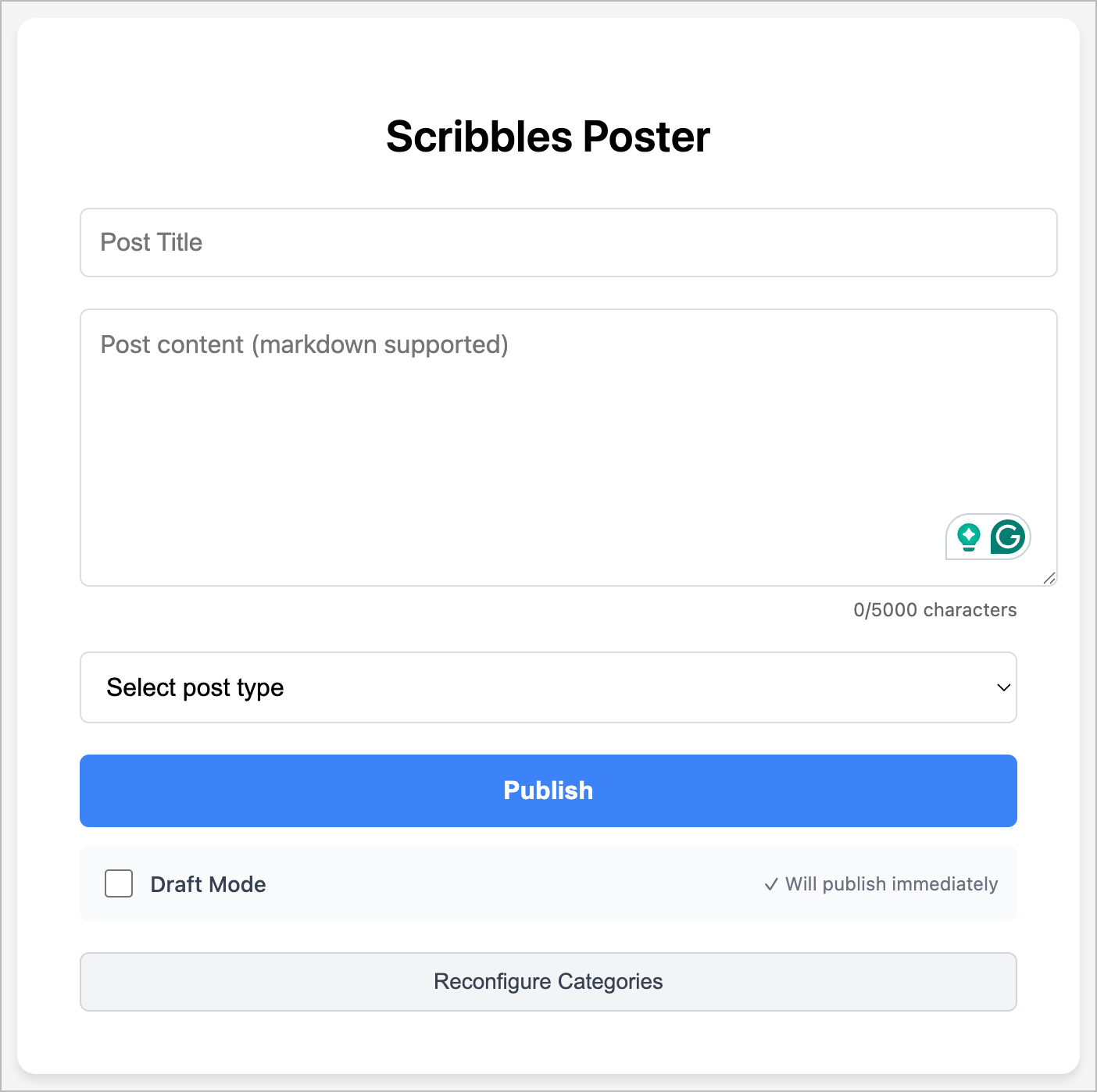Image resolution: width=1097 pixels, height=1092 pixels.
Task: Click the textarea resize handle corner
Action: [x=1049, y=578]
